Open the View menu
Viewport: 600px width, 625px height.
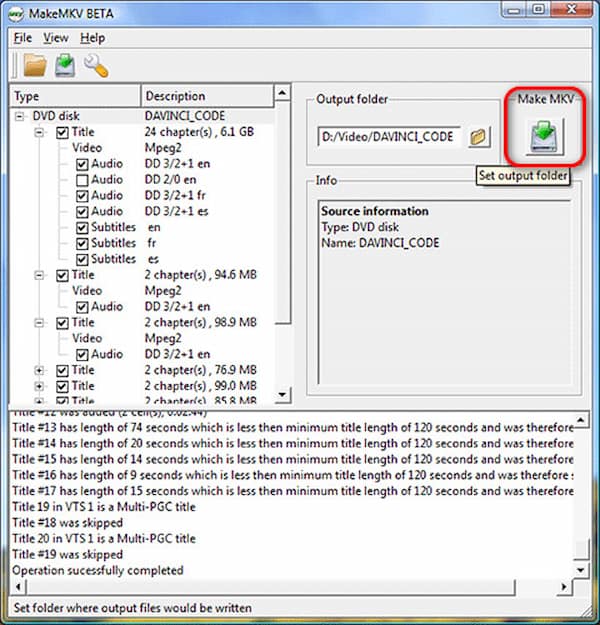coord(56,38)
